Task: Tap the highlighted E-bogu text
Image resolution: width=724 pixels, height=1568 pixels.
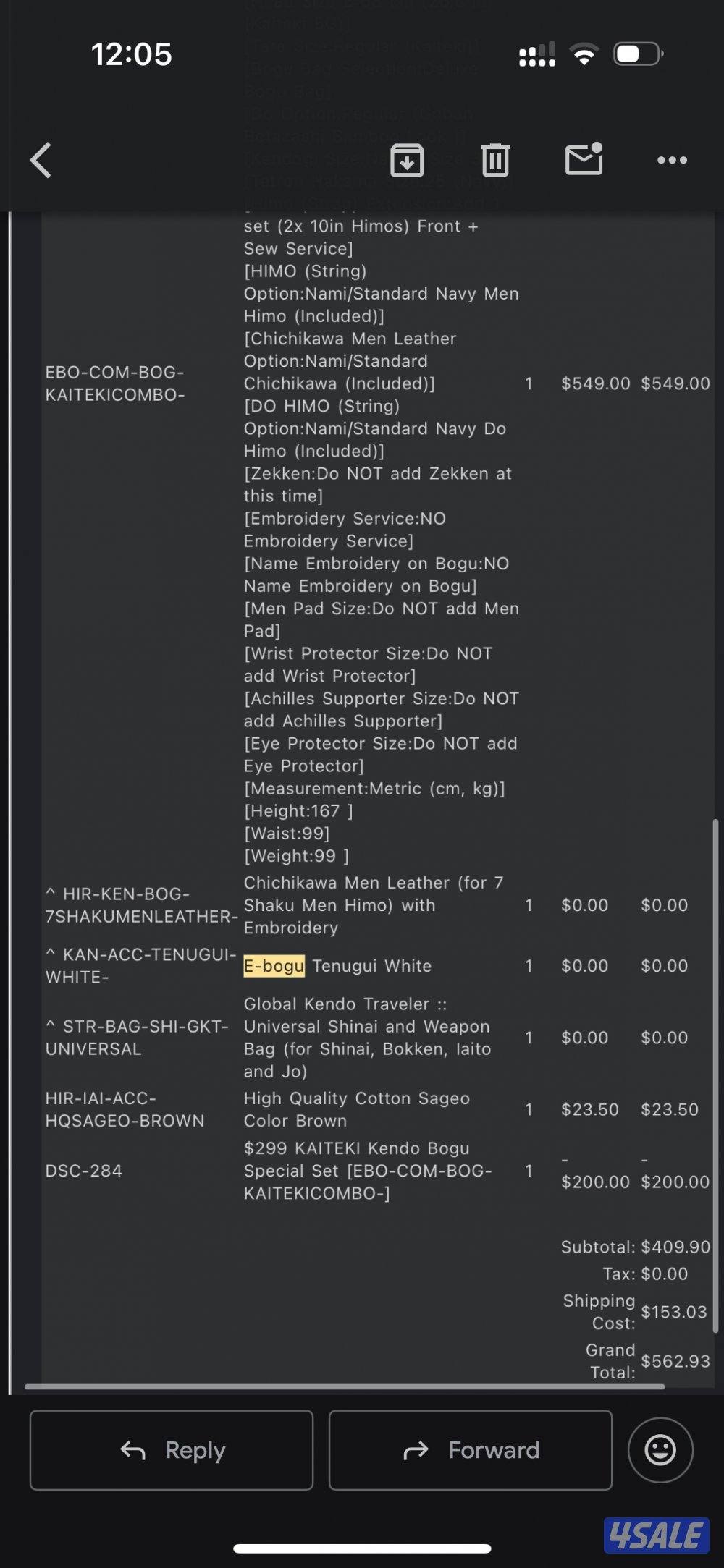Action: (274, 966)
